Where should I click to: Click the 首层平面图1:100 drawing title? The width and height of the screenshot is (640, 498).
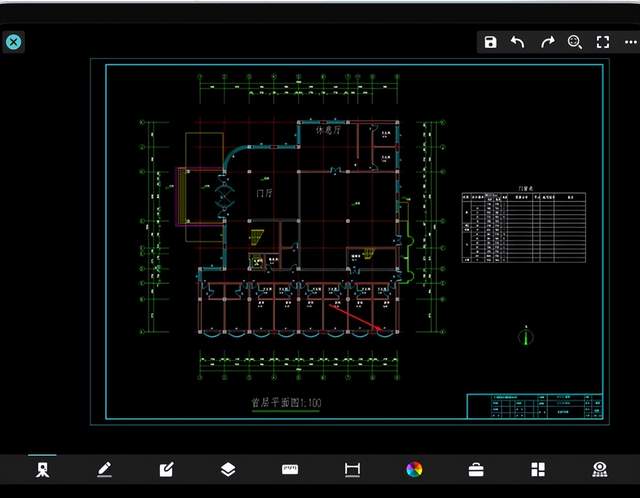(x=286, y=403)
